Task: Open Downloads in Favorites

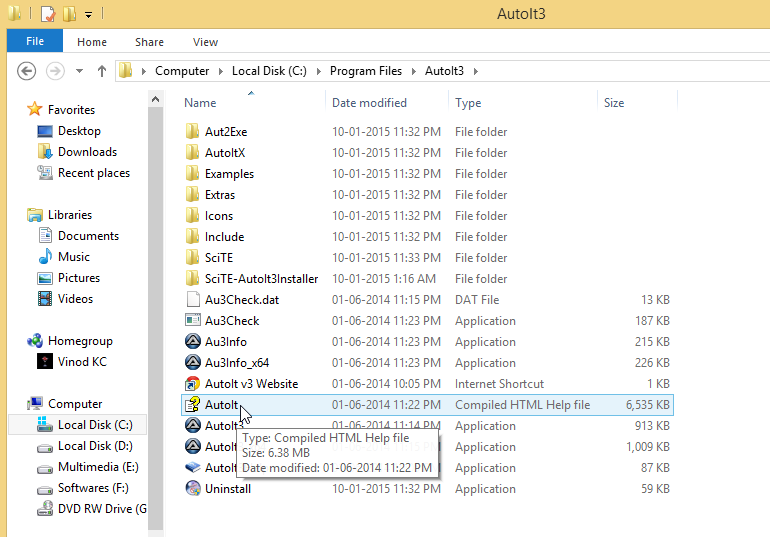Action: tap(87, 152)
